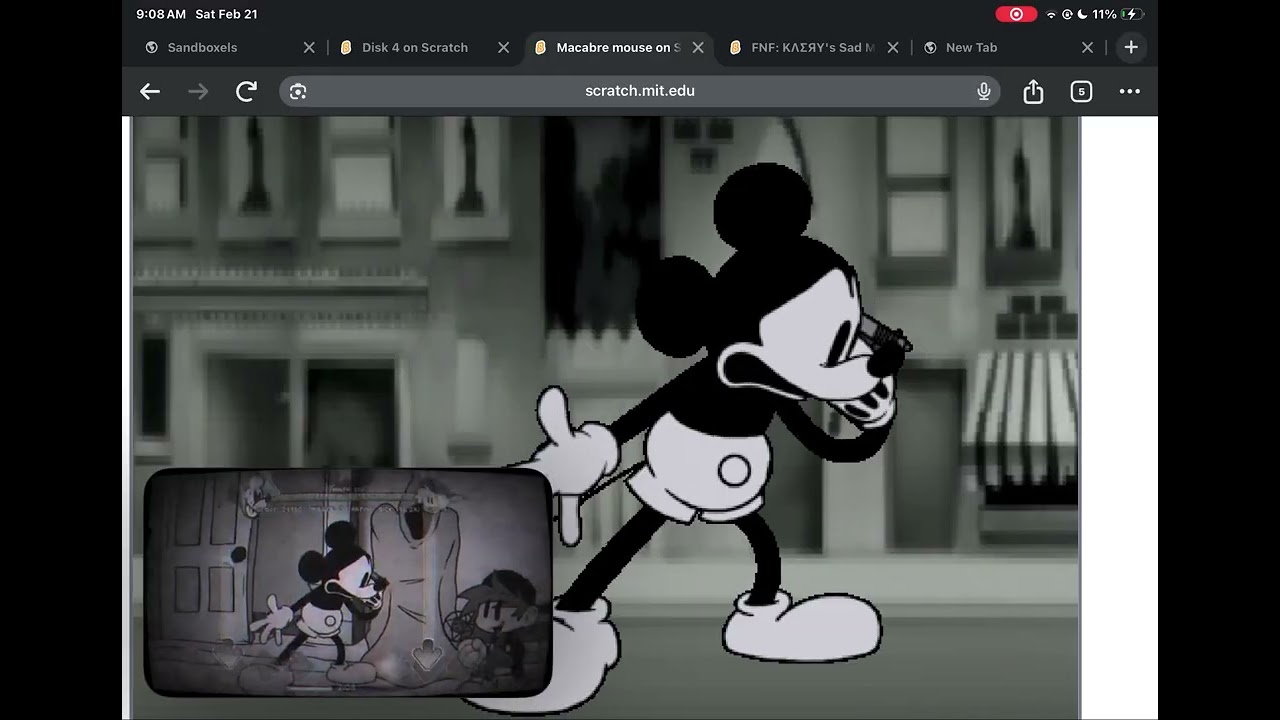Tap the microphone voice search icon

click(x=984, y=92)
